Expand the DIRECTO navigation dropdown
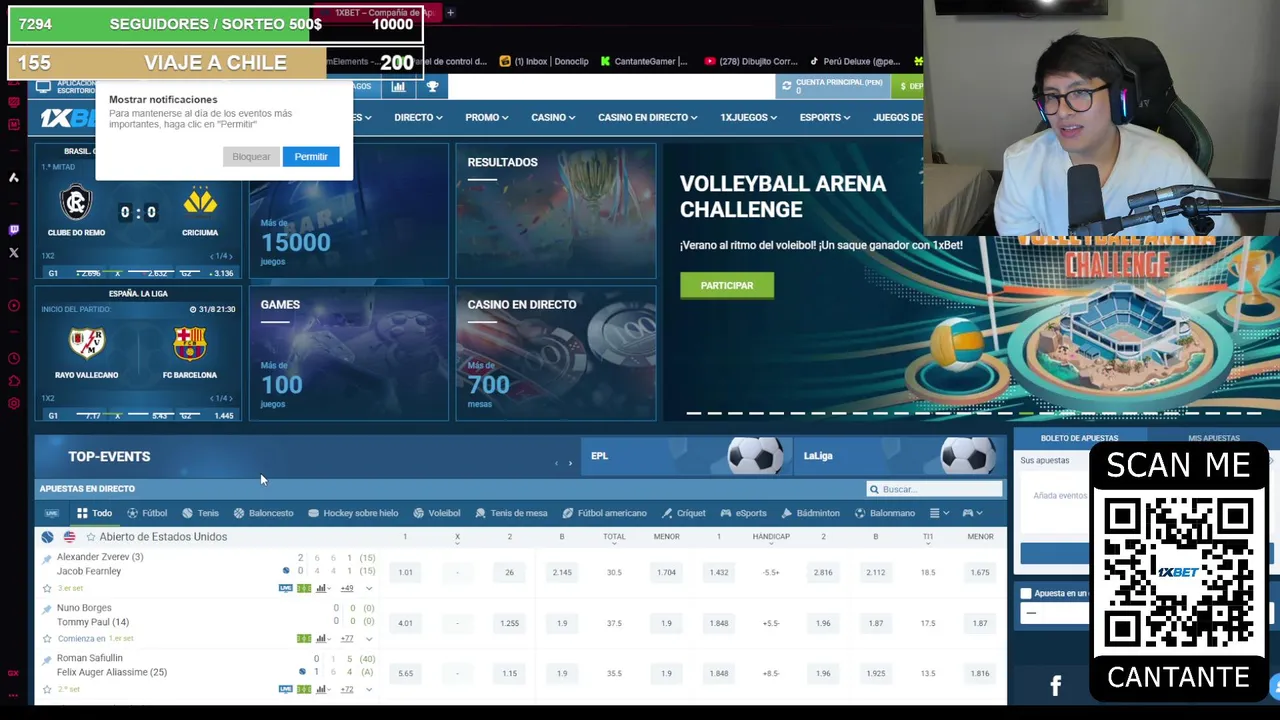The width and height of the screenshot is (1280, 720). click(x=418, y=117)
